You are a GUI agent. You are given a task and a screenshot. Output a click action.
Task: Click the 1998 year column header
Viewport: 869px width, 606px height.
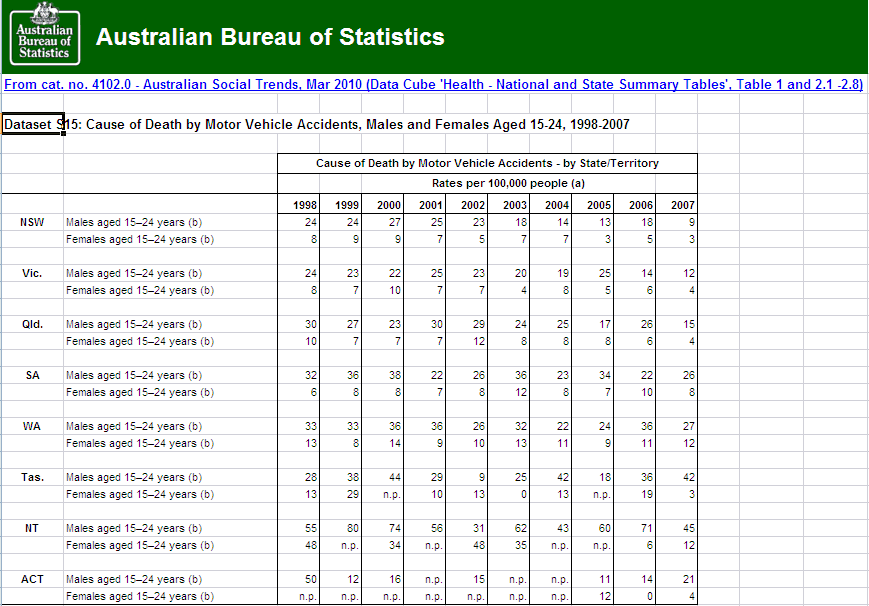coord(305,205)
